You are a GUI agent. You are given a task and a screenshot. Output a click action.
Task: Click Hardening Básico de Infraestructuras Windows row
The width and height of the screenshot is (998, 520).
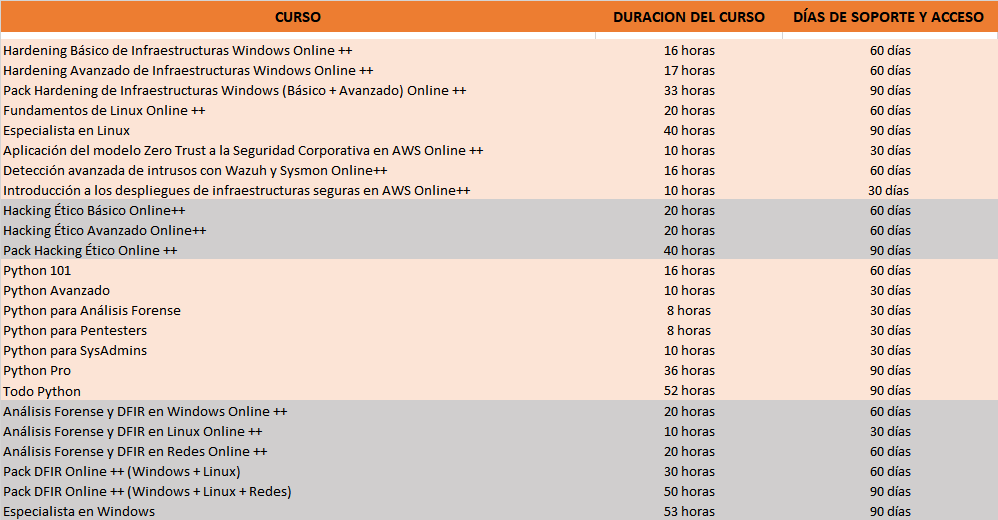click(x=178, y=50)
